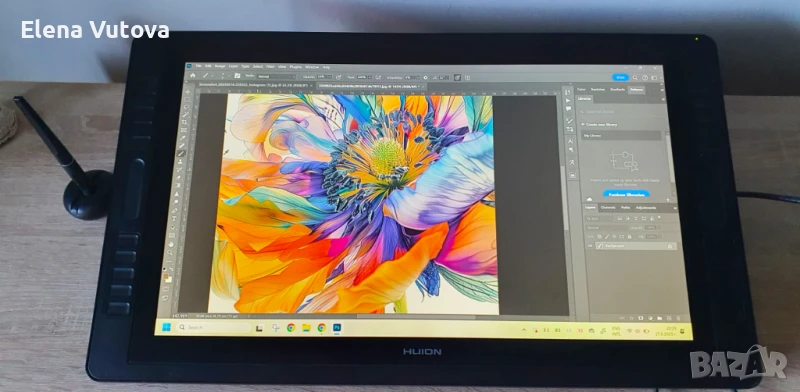
Task: Open the History panel icon
Action: click(x=568, y=92)
